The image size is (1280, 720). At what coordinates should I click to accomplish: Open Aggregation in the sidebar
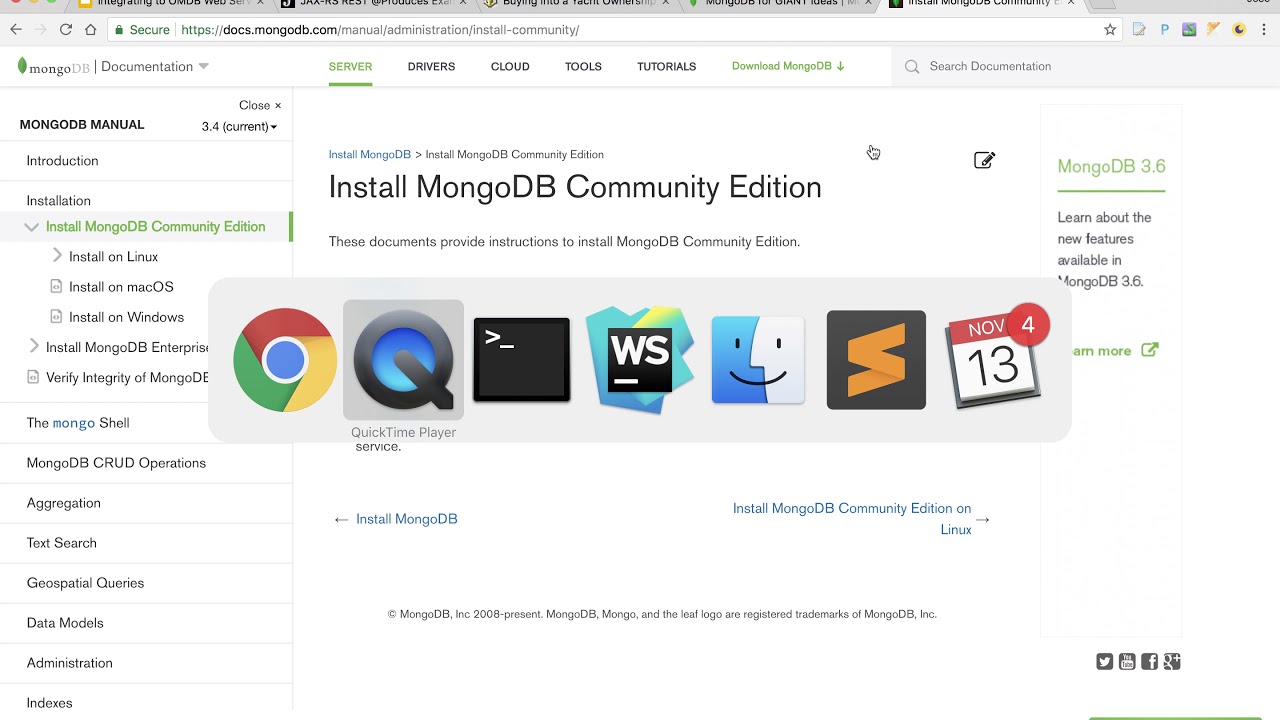(63, 503)
